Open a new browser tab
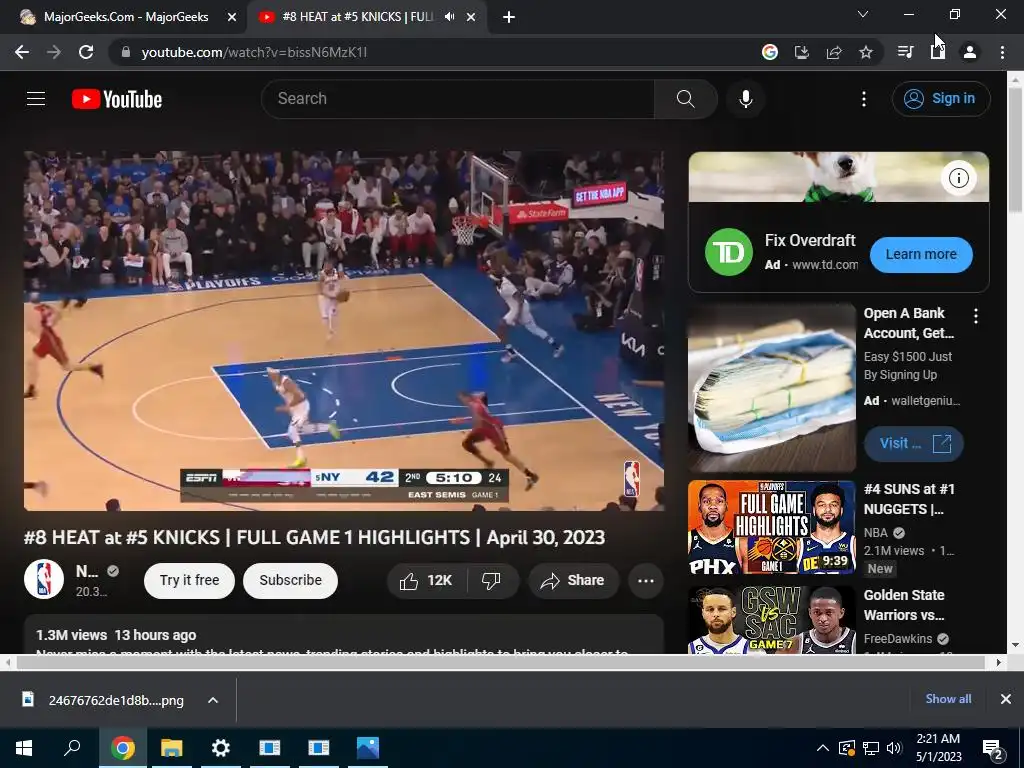This screenshot has width=1024, height=768. click(x=509, y=18)
